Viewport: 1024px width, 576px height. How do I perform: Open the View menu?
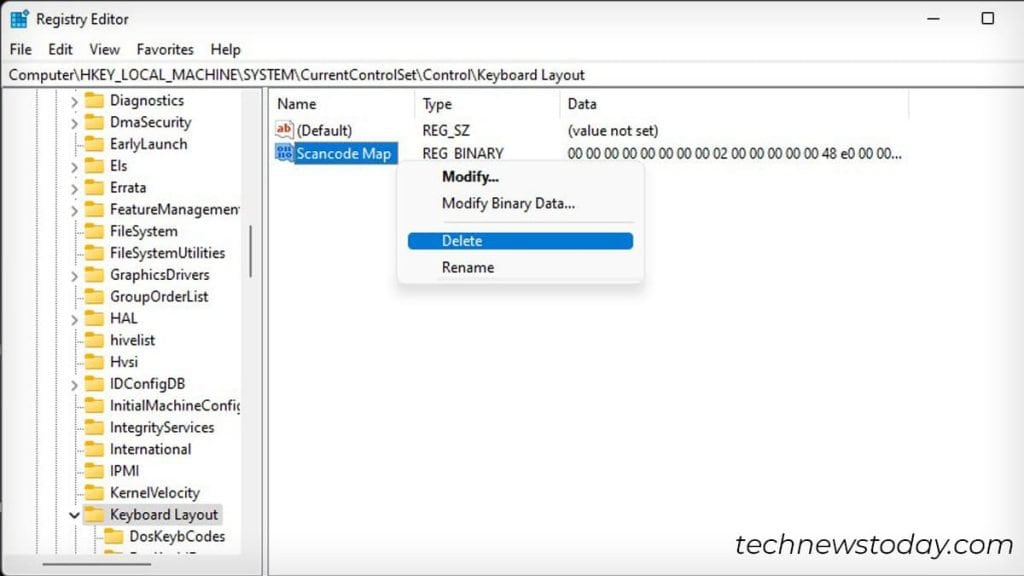coord(104,49)
